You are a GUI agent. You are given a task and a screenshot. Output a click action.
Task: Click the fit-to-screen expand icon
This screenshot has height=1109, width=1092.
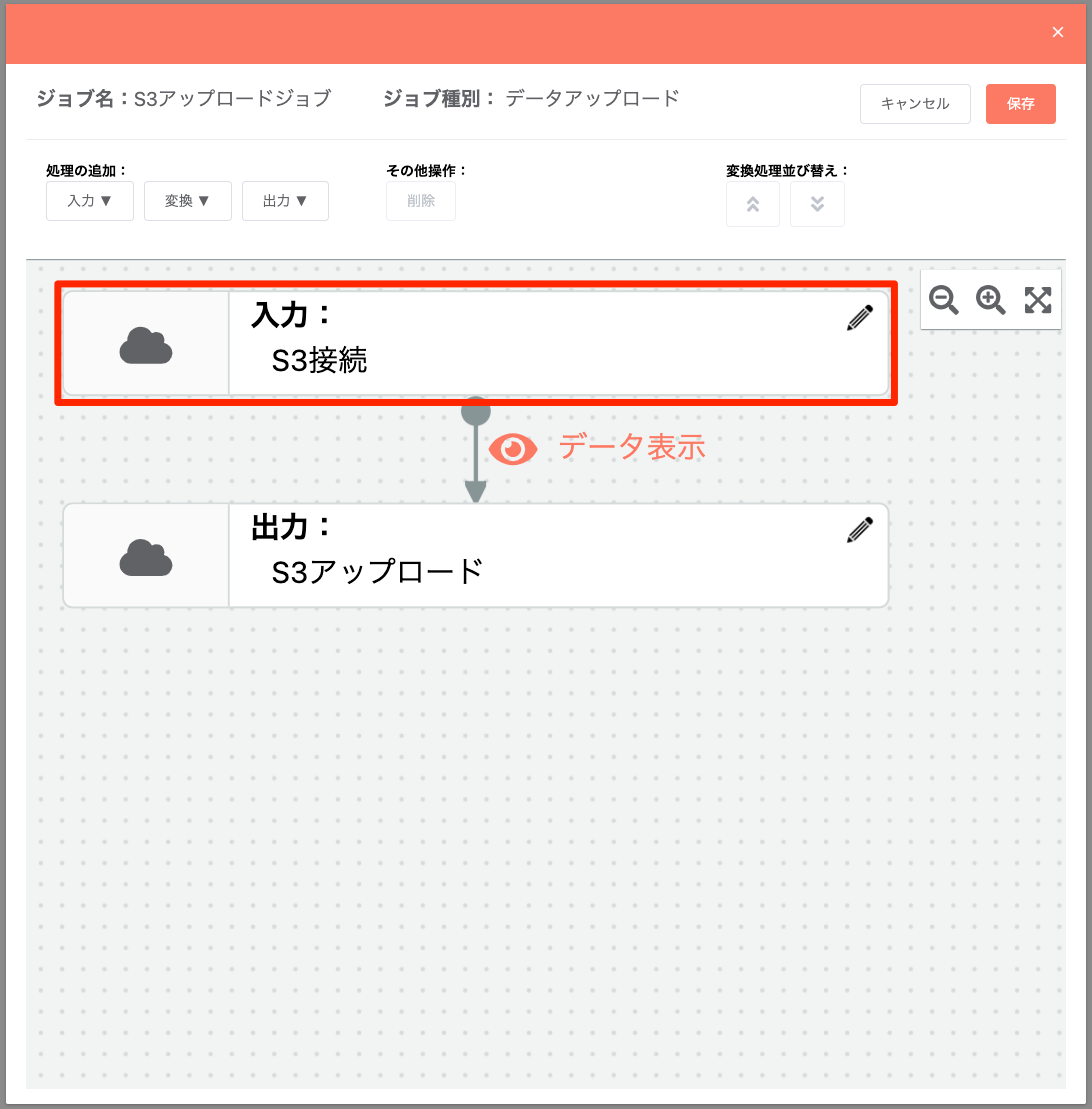coord(1038,300)
